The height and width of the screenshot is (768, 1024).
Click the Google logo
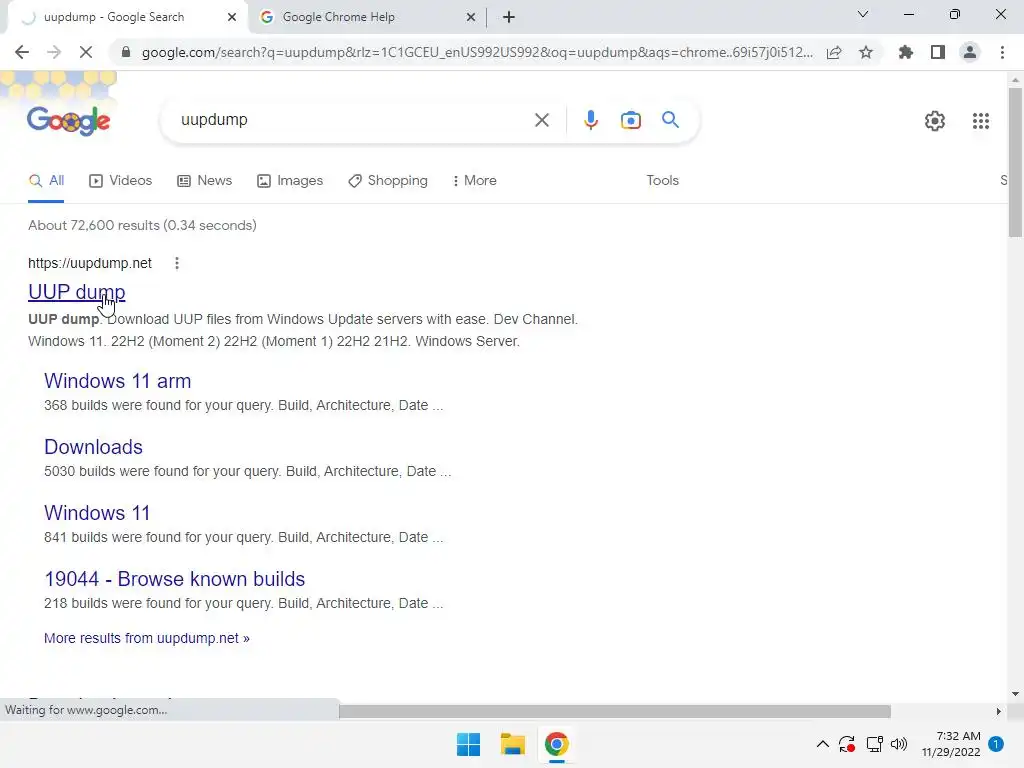[69, 120]
